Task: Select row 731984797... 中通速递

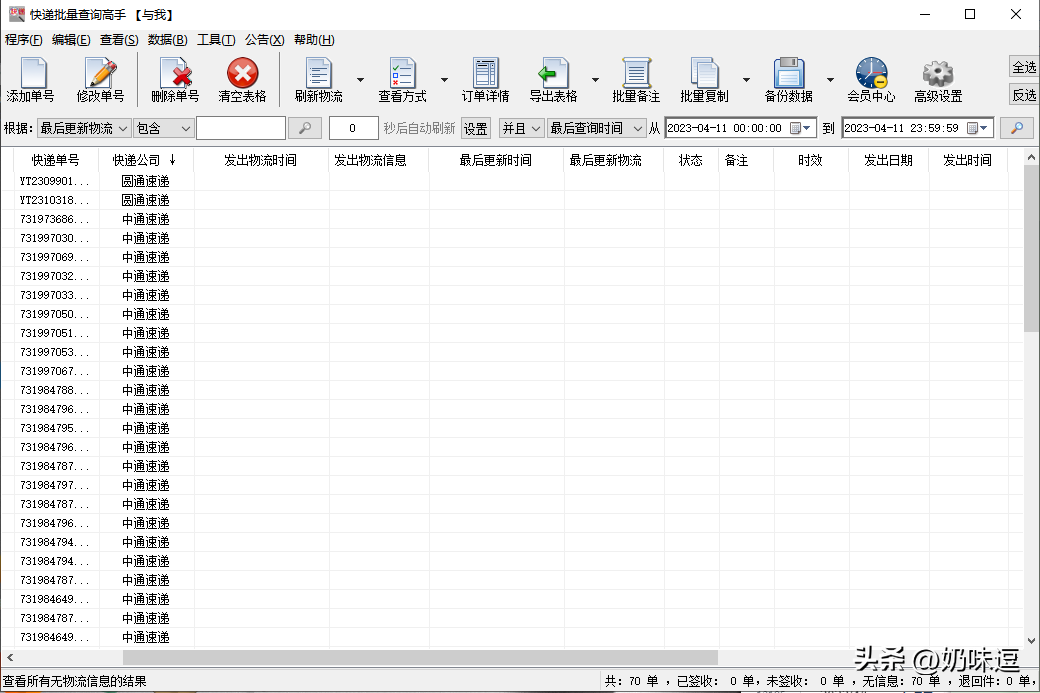Action: click(x=511, y=485)
